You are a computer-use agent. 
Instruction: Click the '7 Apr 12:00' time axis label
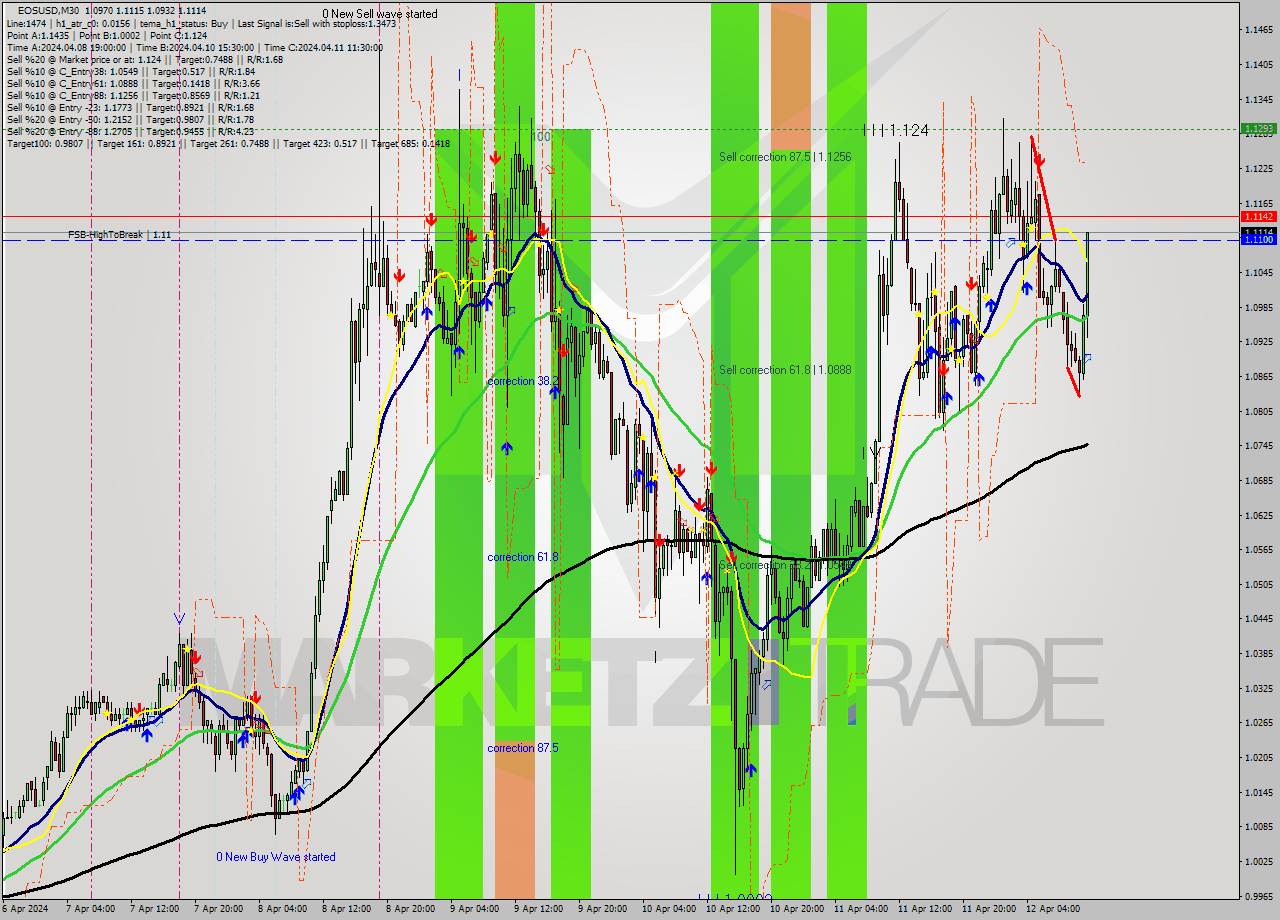click(x=157, y=909)
